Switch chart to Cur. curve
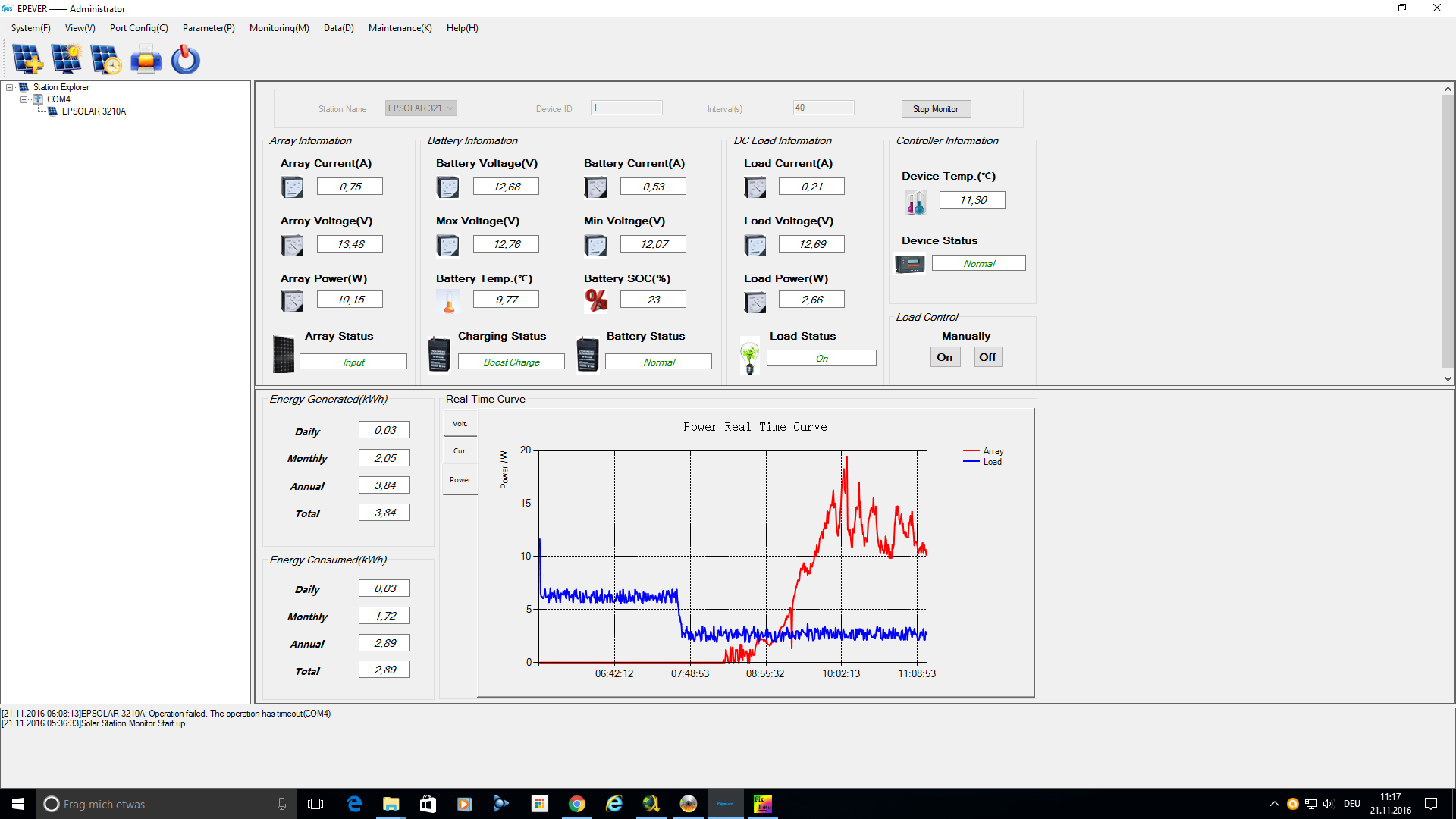 click(460, 451)
